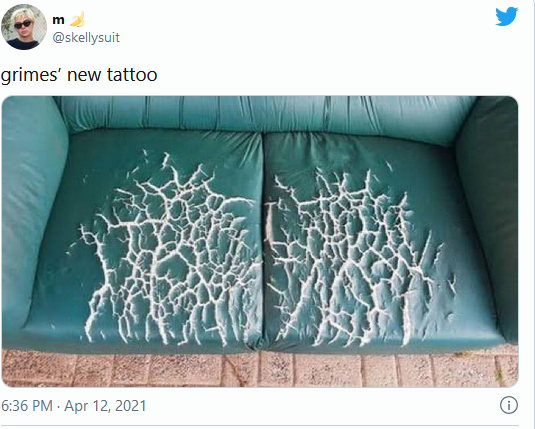Open skellysuit's round profile avatar

tap(24, 27)
